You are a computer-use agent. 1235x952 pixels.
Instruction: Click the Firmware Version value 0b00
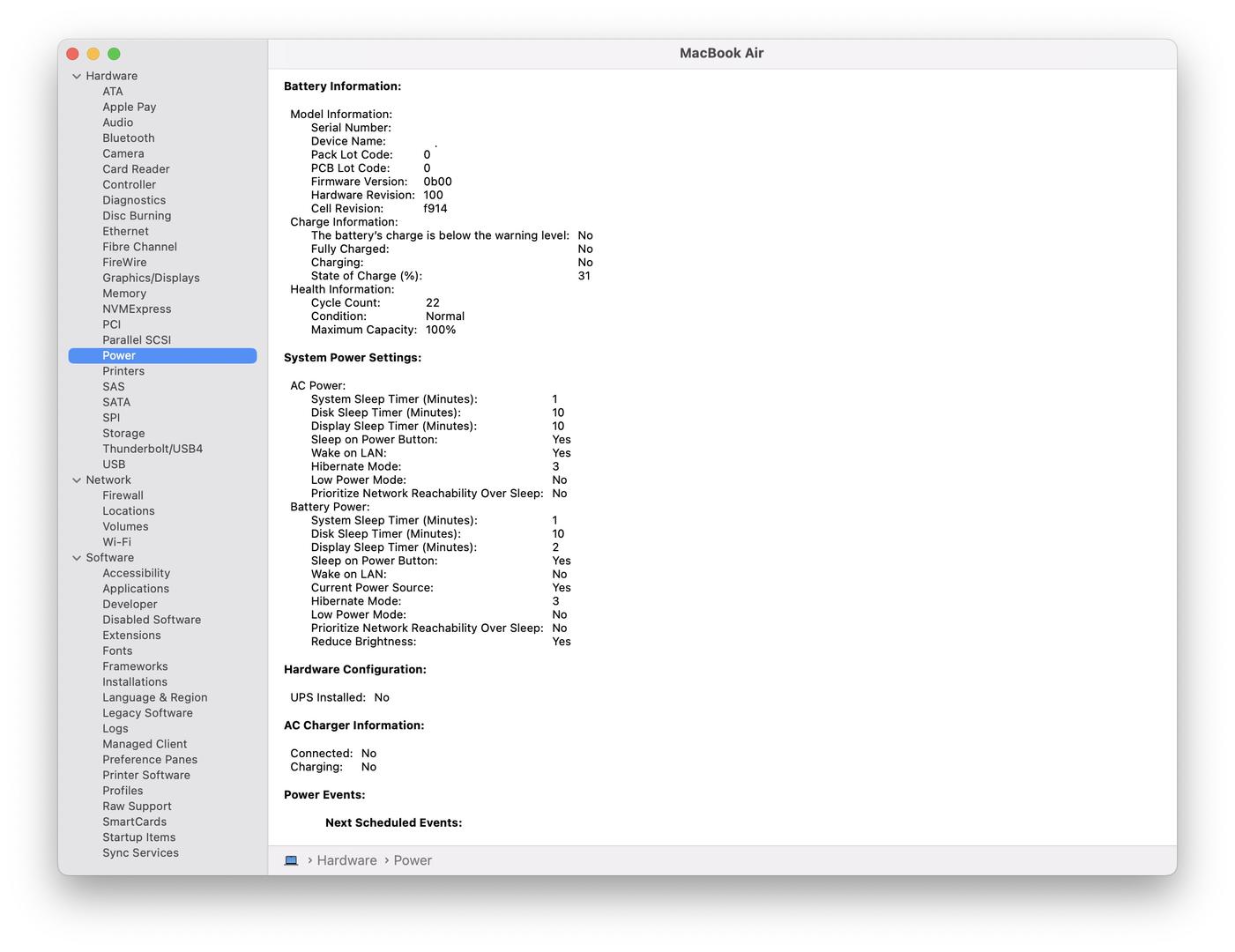click(437, 182)
